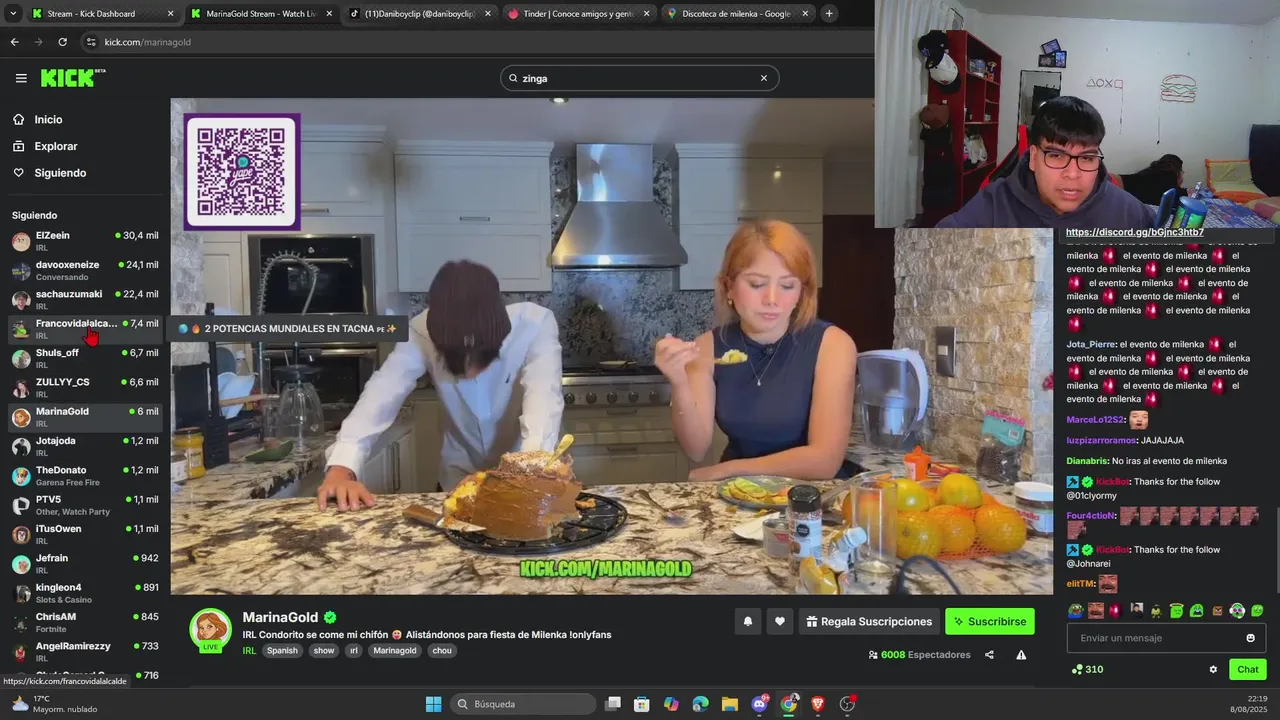Select Shuls_off in the followed list
The image size is (1280, 720).
coord(85,358)
